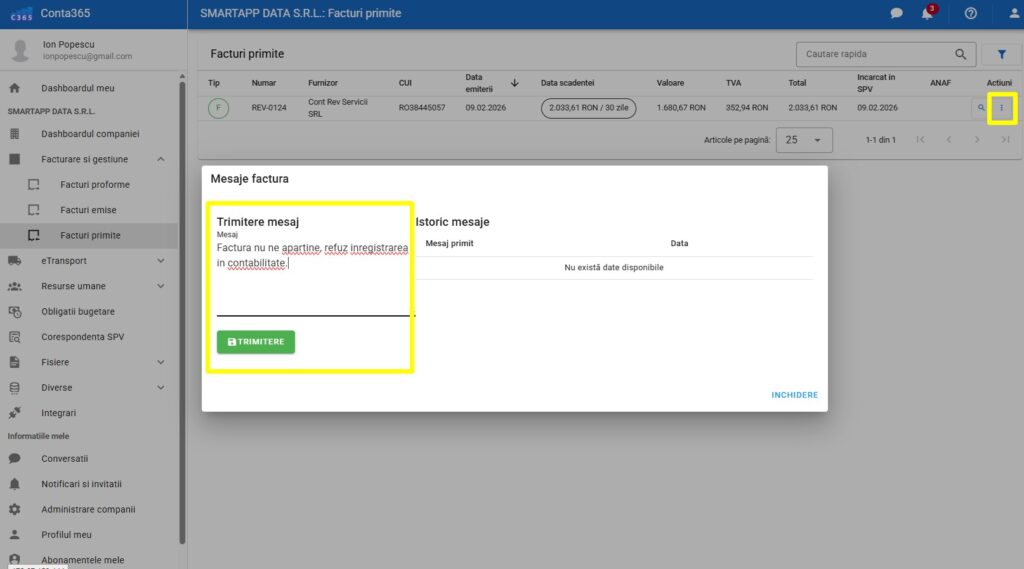Click the filter funnel button
The image size is (1024, 569).
pyautogui.click(x=1001, y=54)
